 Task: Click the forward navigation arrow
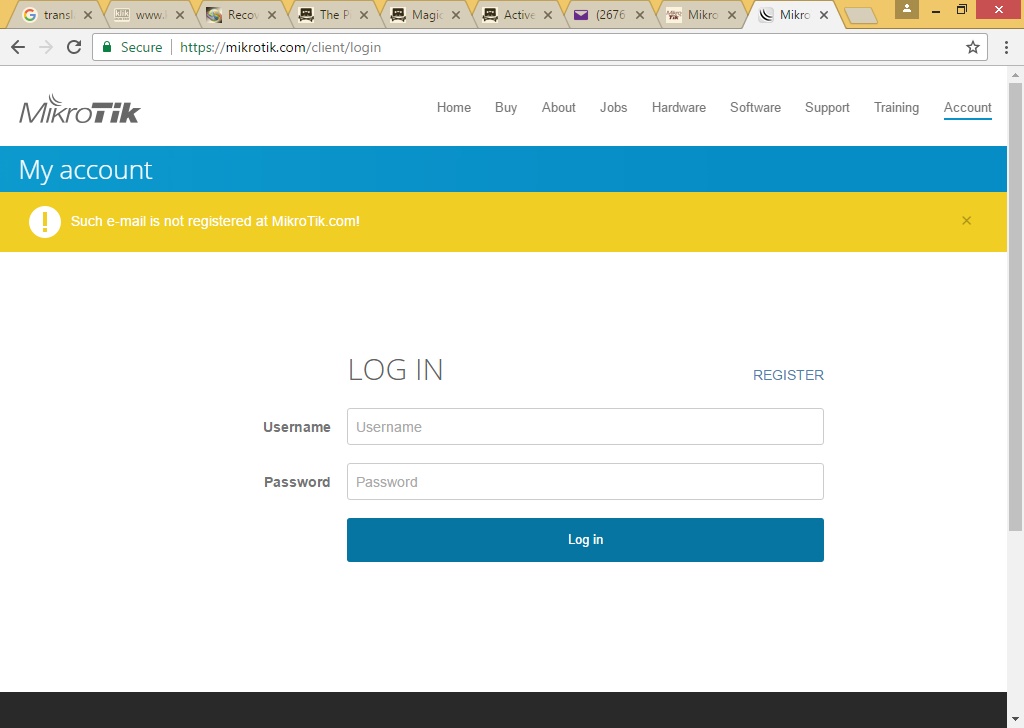(x=45, y=47)
